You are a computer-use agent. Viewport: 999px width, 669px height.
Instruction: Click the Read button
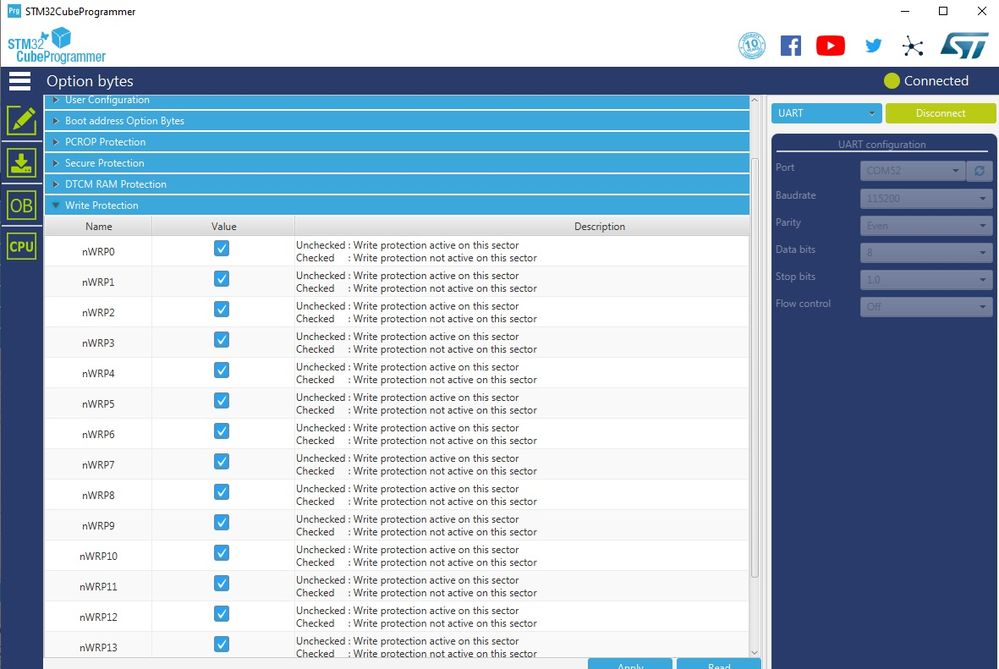(719, 664)
